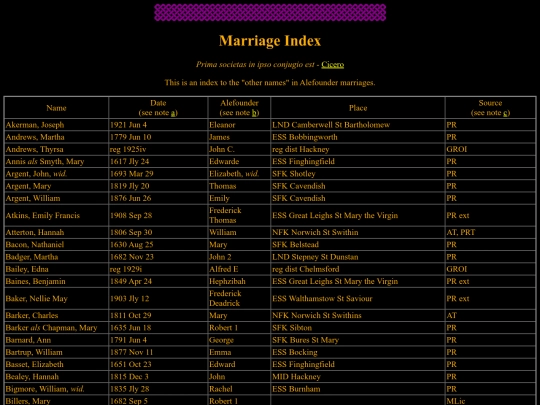Follow the note c link in Source header
The width and height of the screenshot is (540, 405).
coord(505,113)
